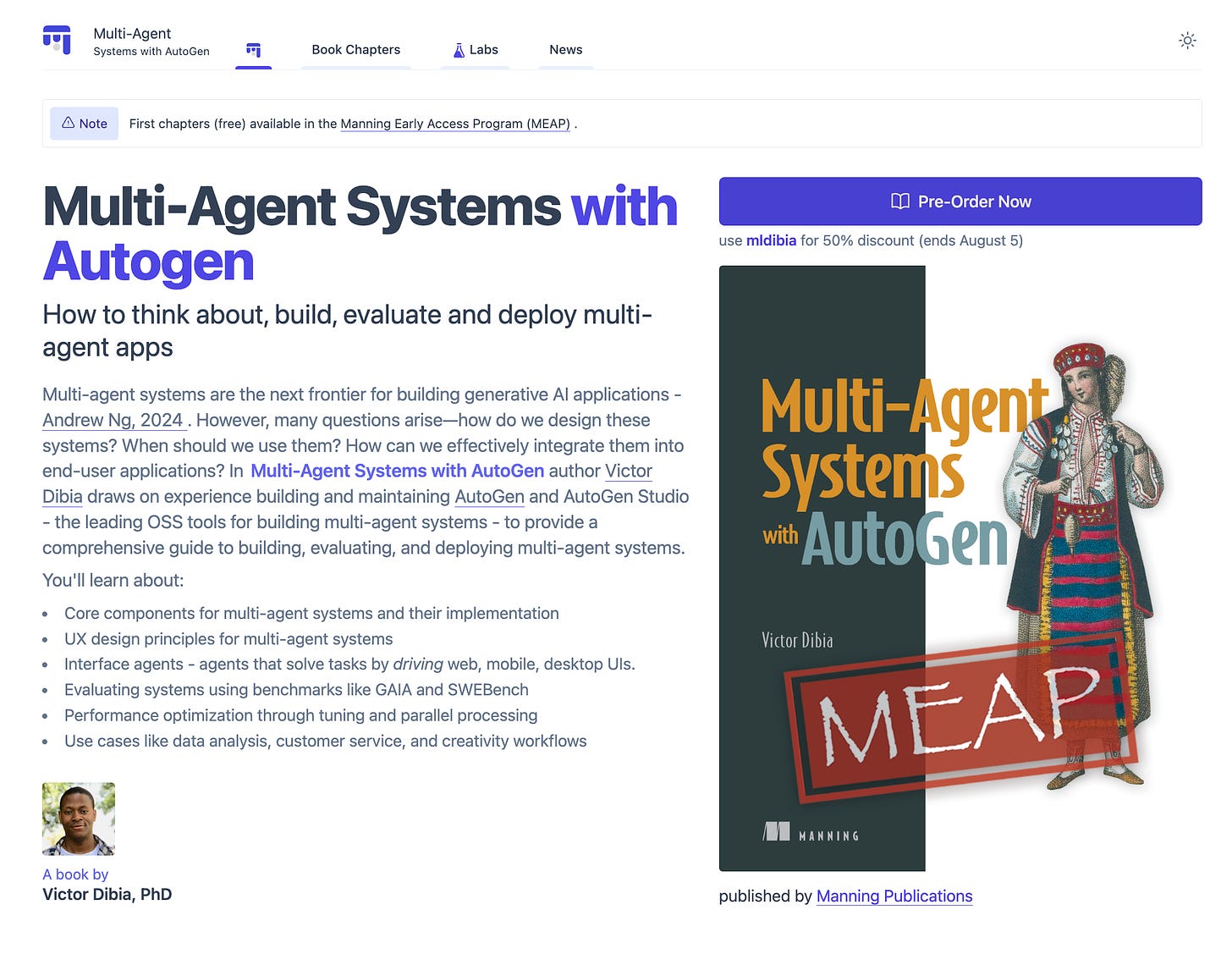Click bullet 'Interface agents - agents that solve tasks'

coord(349,664)
